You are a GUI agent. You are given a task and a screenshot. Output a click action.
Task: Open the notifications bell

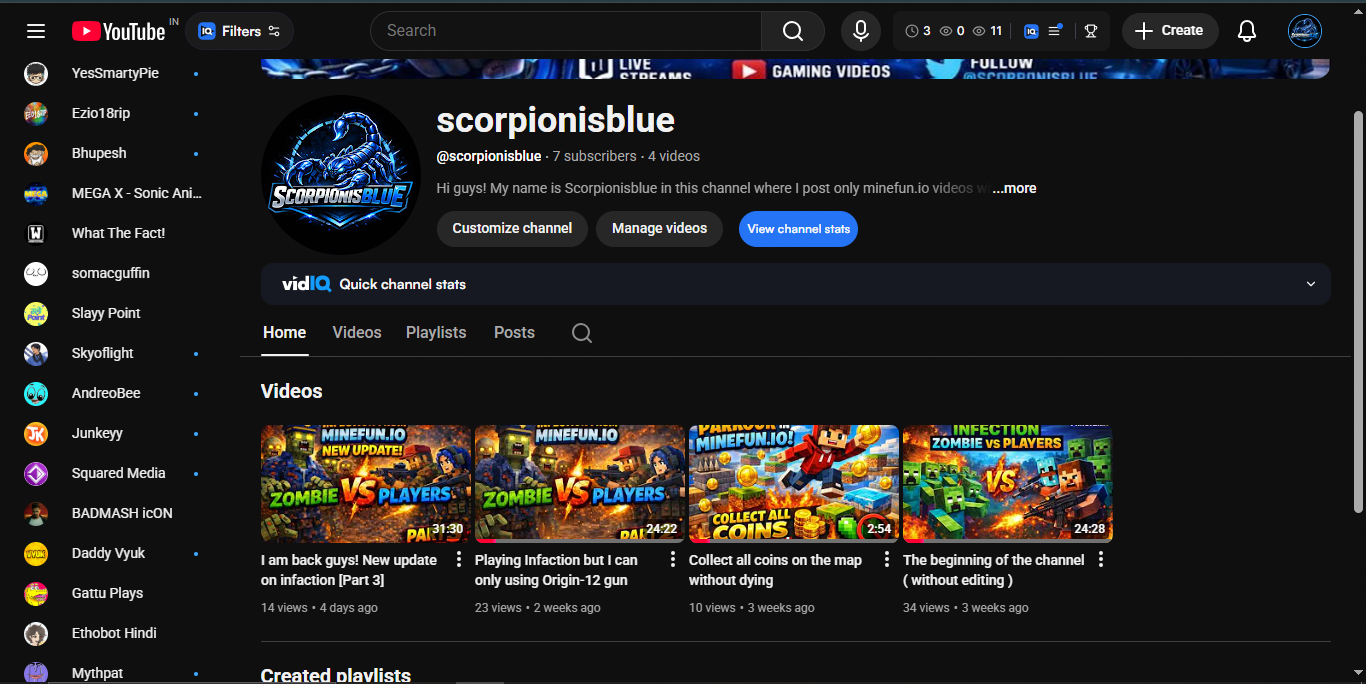pyautogui.click(x=1246, y=31)
